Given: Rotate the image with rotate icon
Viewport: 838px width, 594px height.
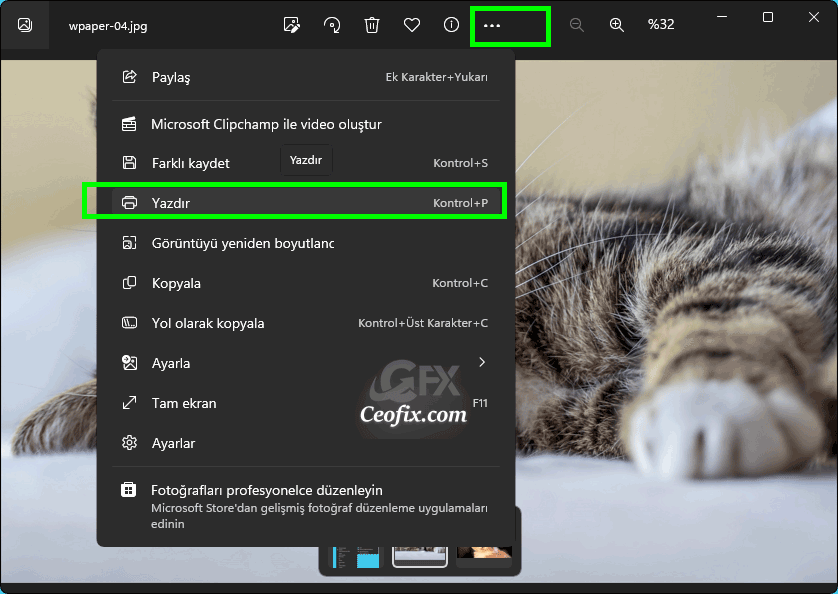Looking at the screenshot, I should coord(332,25).
